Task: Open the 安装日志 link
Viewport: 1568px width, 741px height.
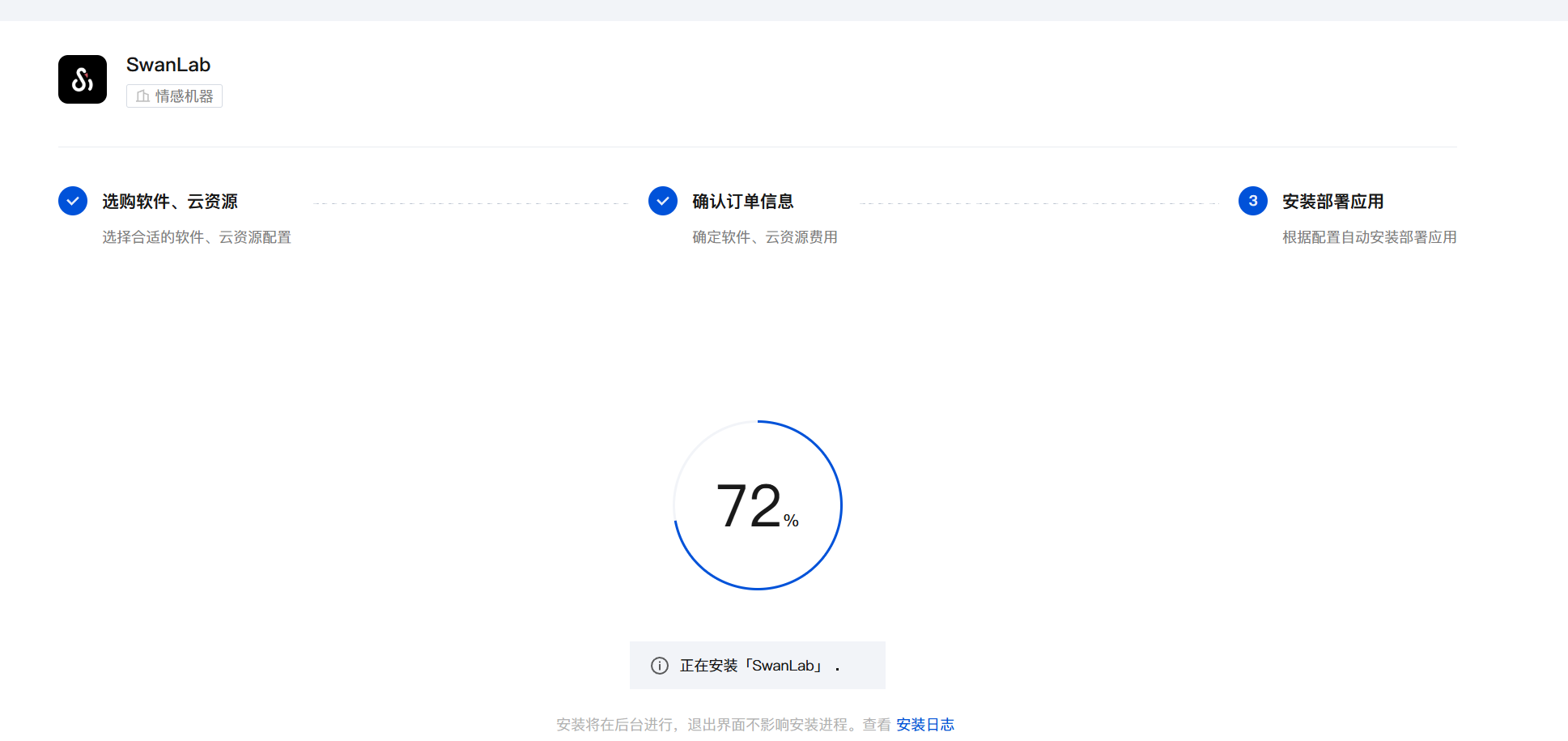Action: click(925, 725)
